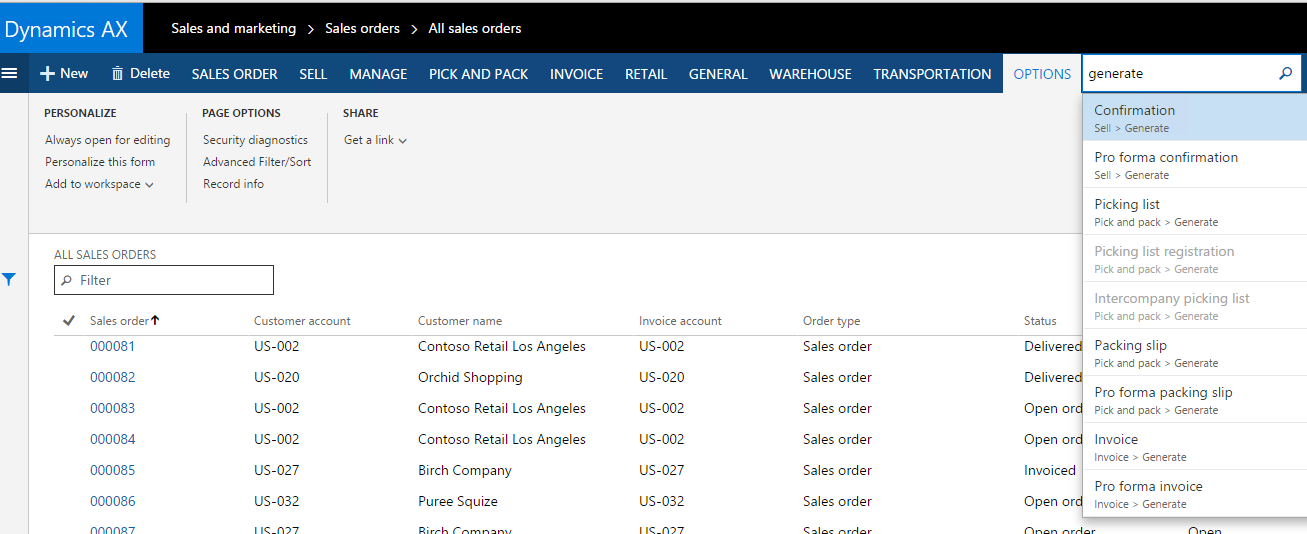1307x534 pixels.
Task: Click Order type column header
Action: tap(831, 321)
